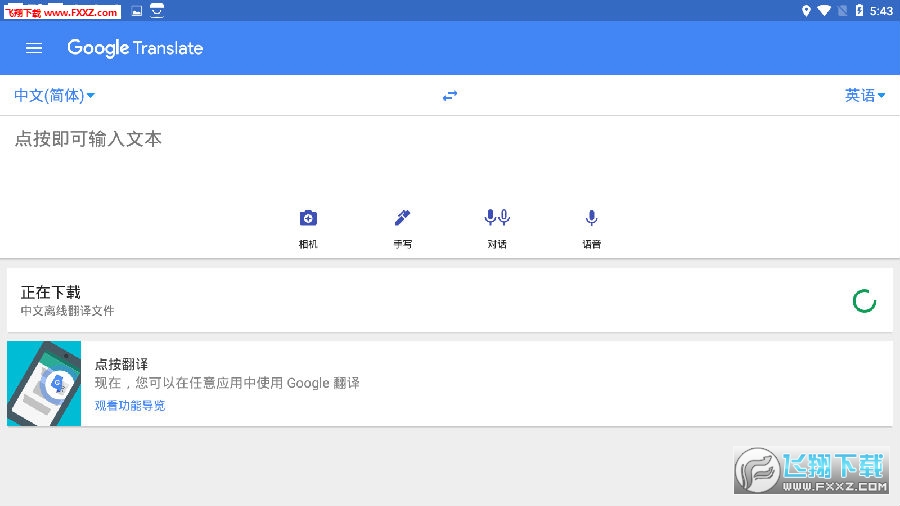Click the 观看功能导览 link
Viewport: 900px width, 506px height.
130,406
